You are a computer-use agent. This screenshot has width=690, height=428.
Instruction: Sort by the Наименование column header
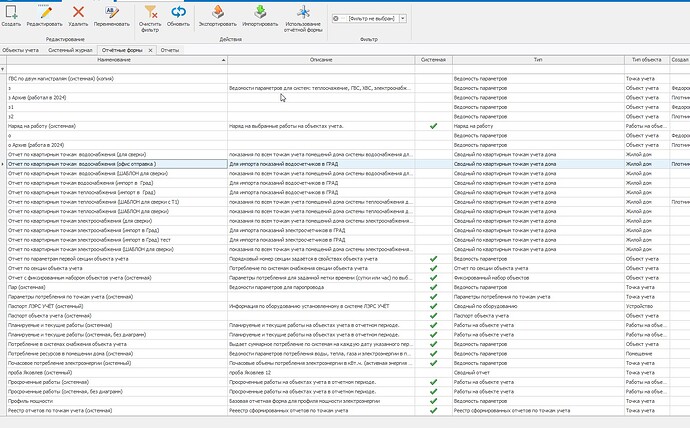[x=117, y=60]
